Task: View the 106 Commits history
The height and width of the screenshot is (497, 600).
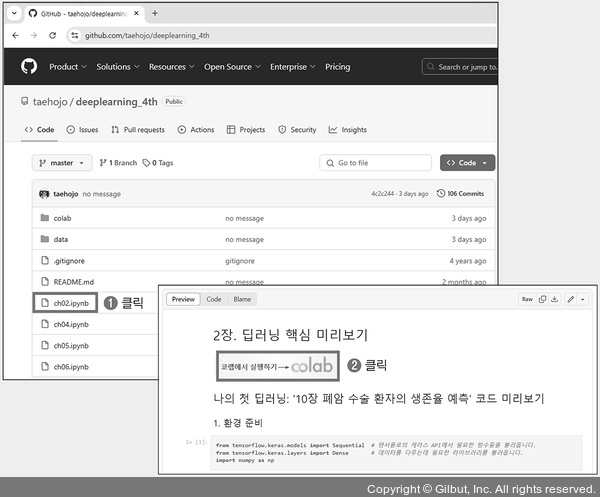Action: pos(465,193)
